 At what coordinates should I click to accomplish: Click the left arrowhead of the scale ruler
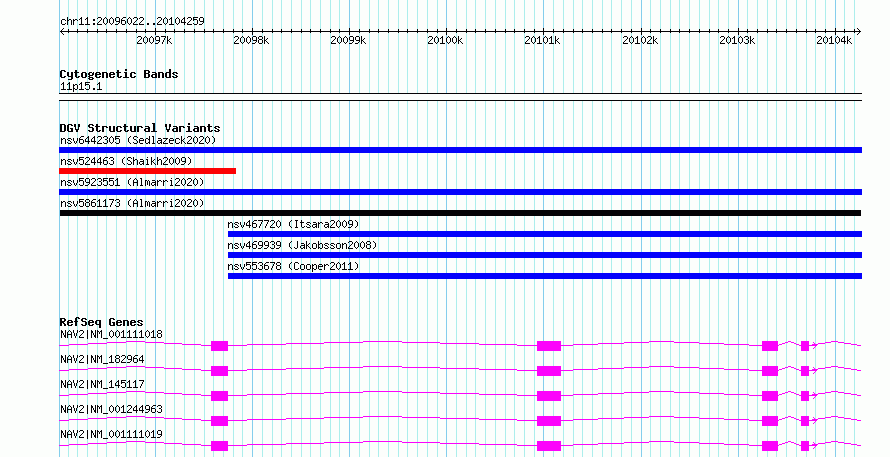(62, 31)
